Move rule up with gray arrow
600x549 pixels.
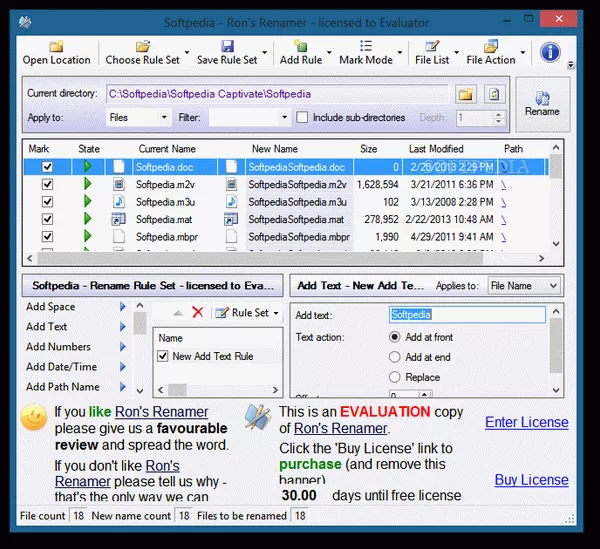pyautogui.click(x=178, y=313)
